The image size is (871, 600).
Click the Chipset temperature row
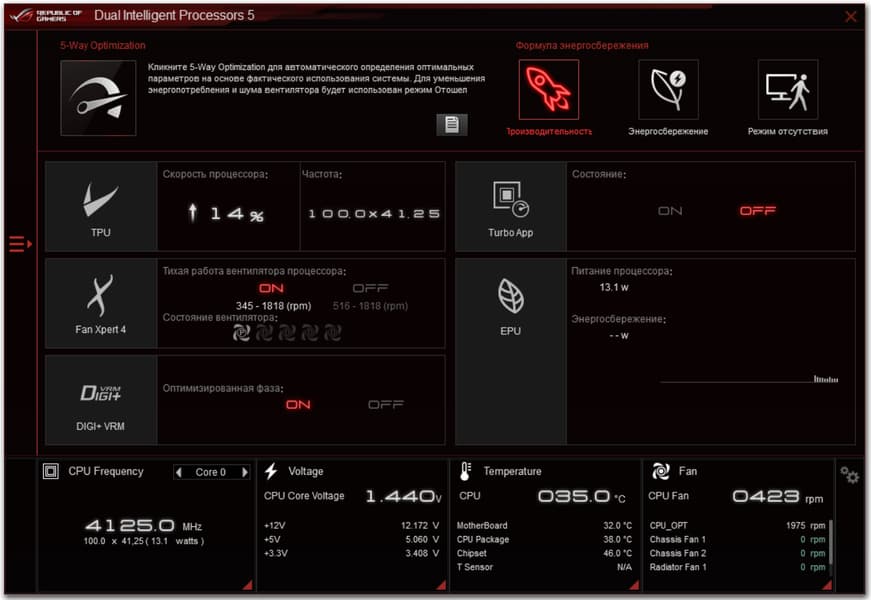click(544, 553)
